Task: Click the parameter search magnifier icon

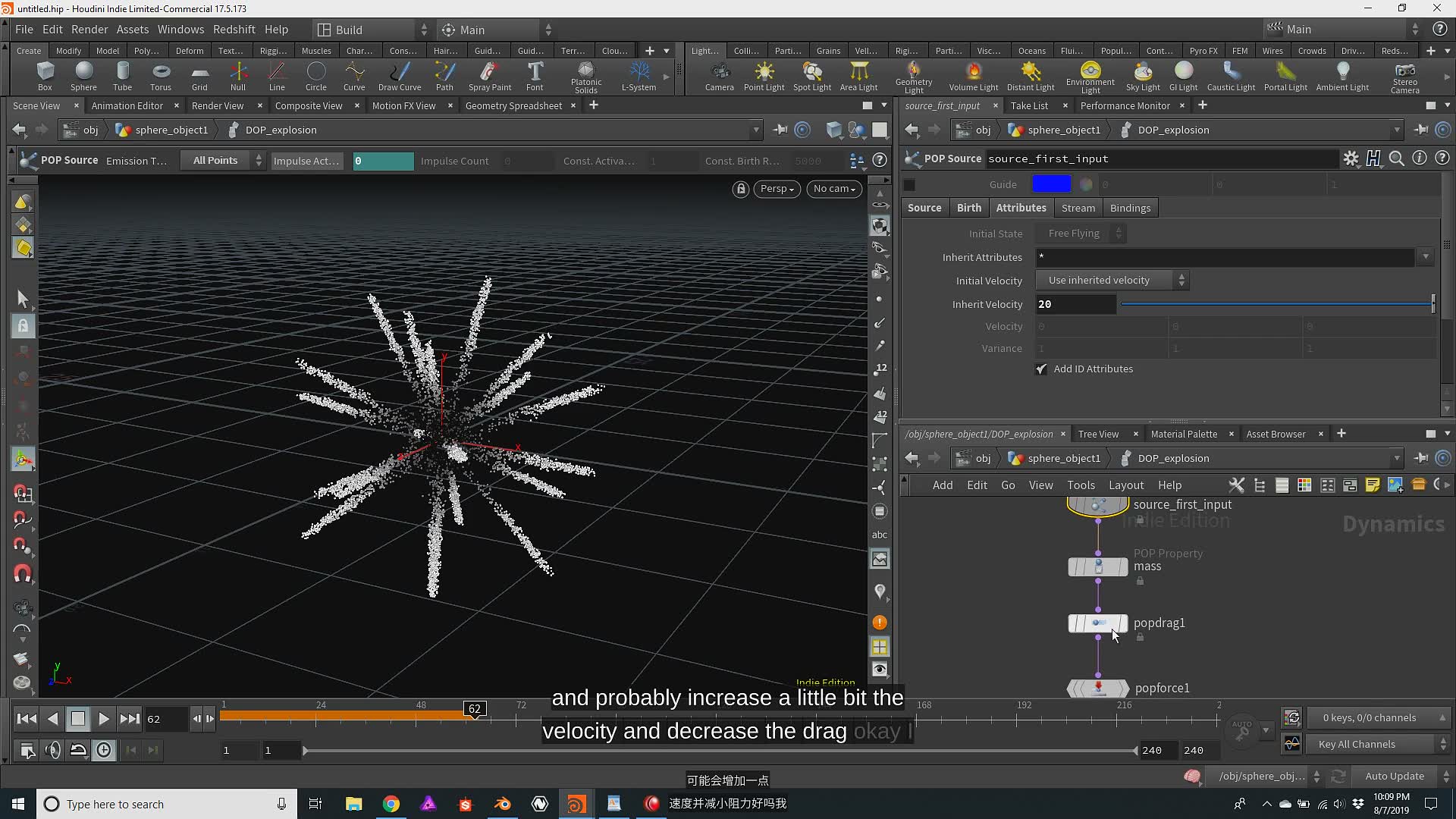Action: (x=1396, y=158)
